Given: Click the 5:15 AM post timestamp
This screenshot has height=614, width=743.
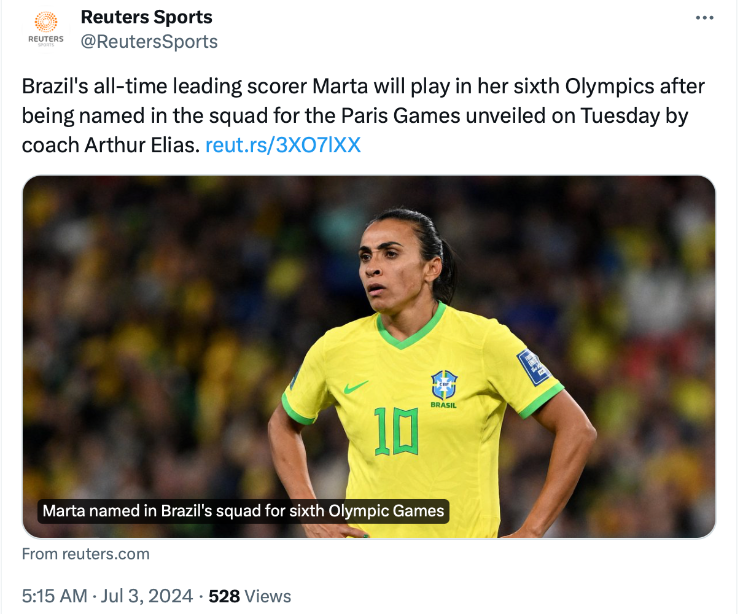Looking at the screenshot, I should tap(53, 596).
